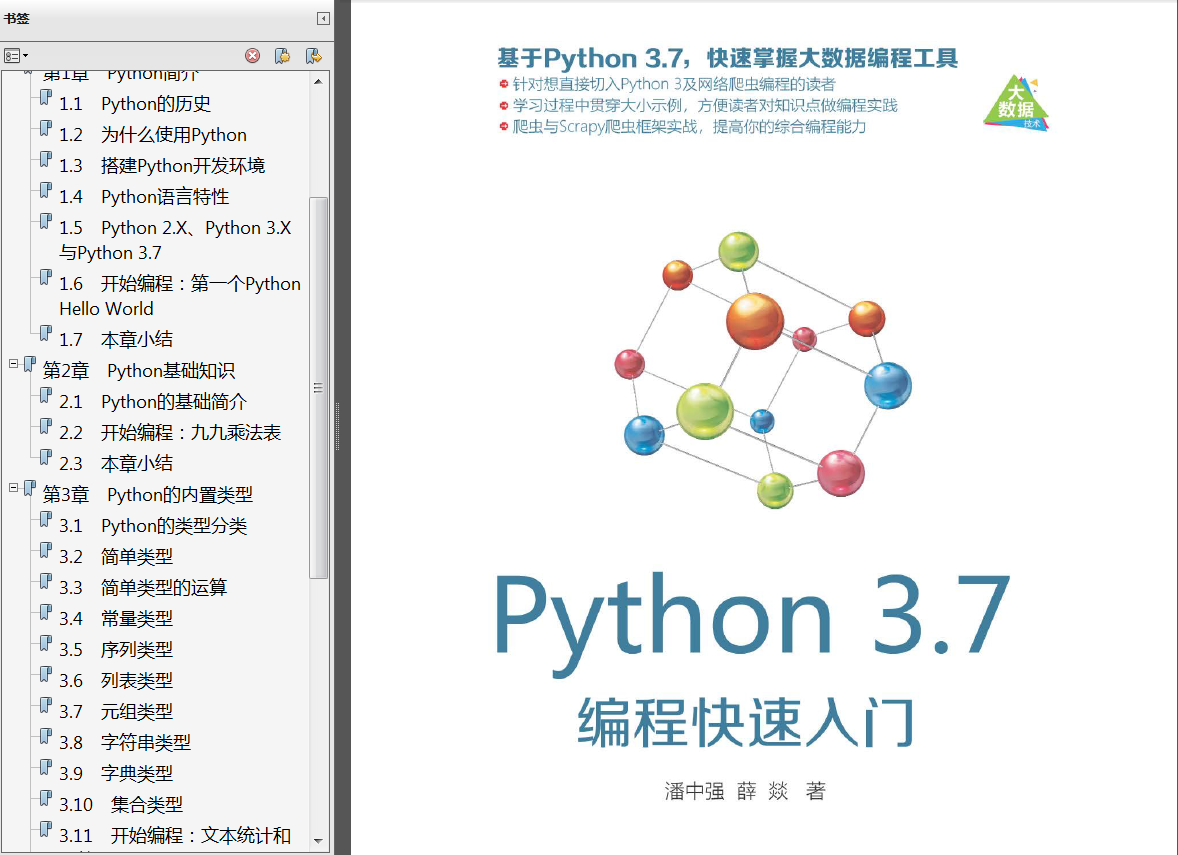The image size is (1178, 855).
Task: Click the 大数据 triangle logo on cover
Action: 1016,103
